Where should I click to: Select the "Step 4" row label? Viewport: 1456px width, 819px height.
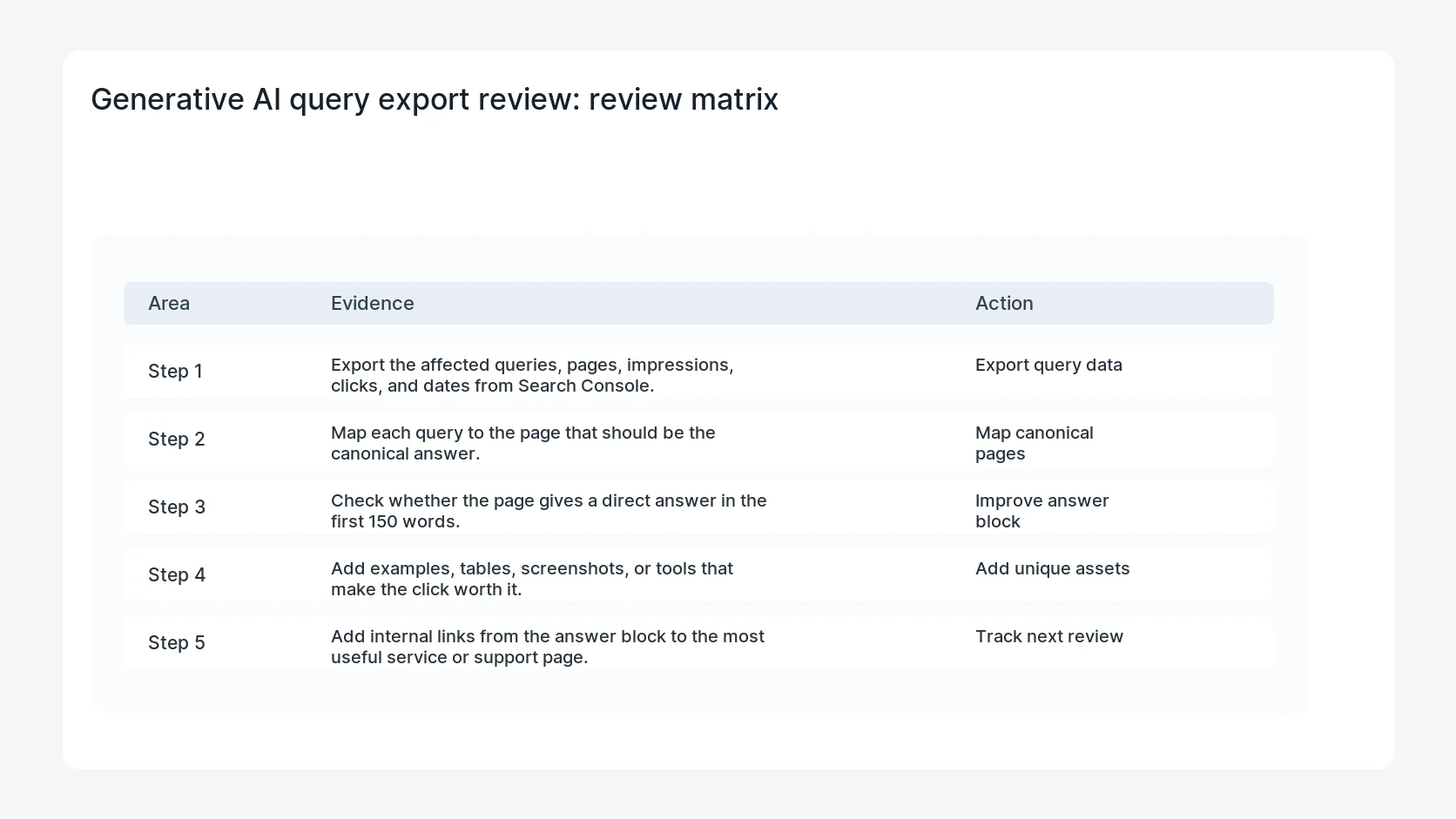tap(177, 574)
